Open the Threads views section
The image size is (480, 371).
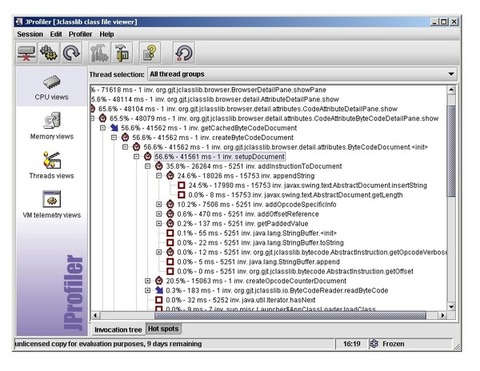[x=52, y=165]
